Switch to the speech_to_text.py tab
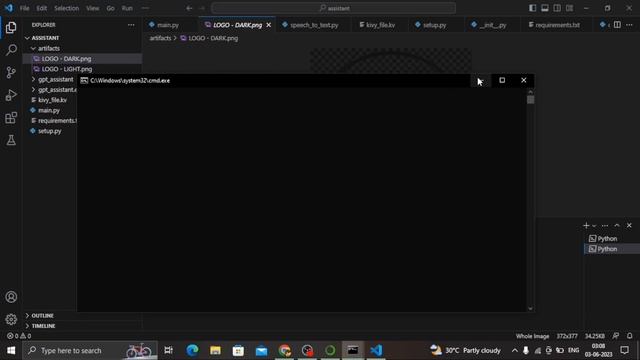 314,25
